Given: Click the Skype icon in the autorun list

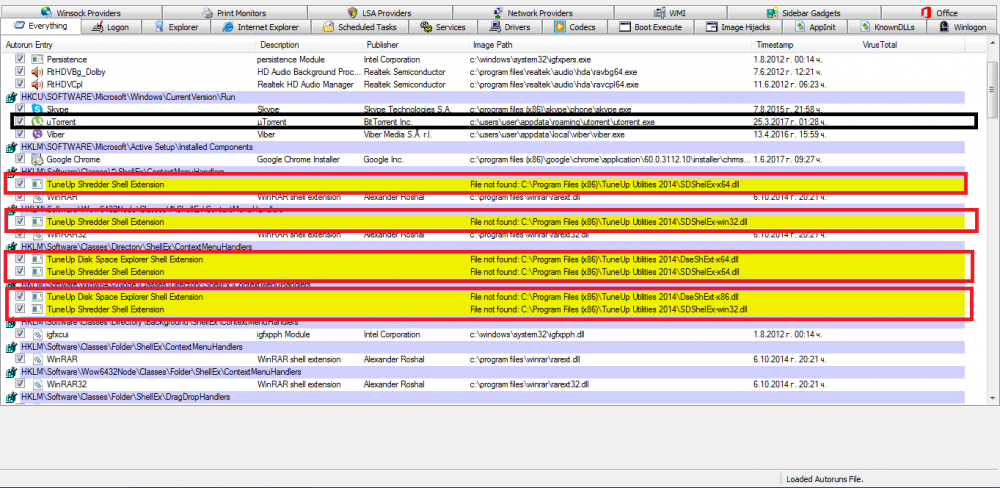Looking at the screenshot, I should pos(37,110).
